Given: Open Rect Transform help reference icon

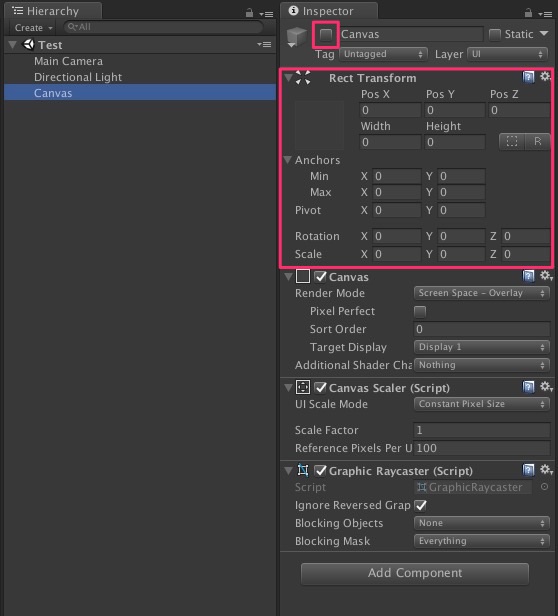Looking at the screenshot, I should pos(528,77).
